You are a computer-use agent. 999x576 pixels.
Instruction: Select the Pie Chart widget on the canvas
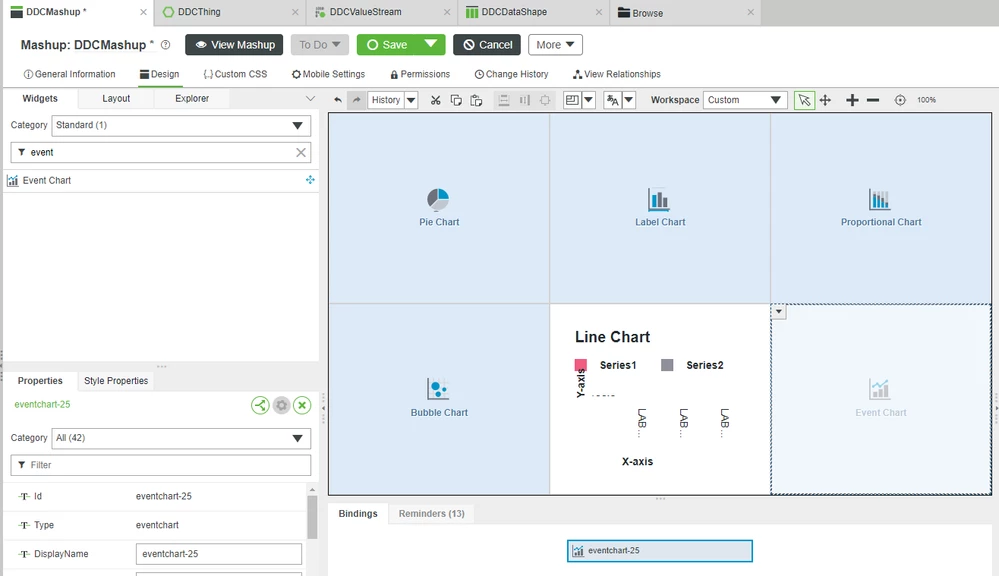point(439,208)
